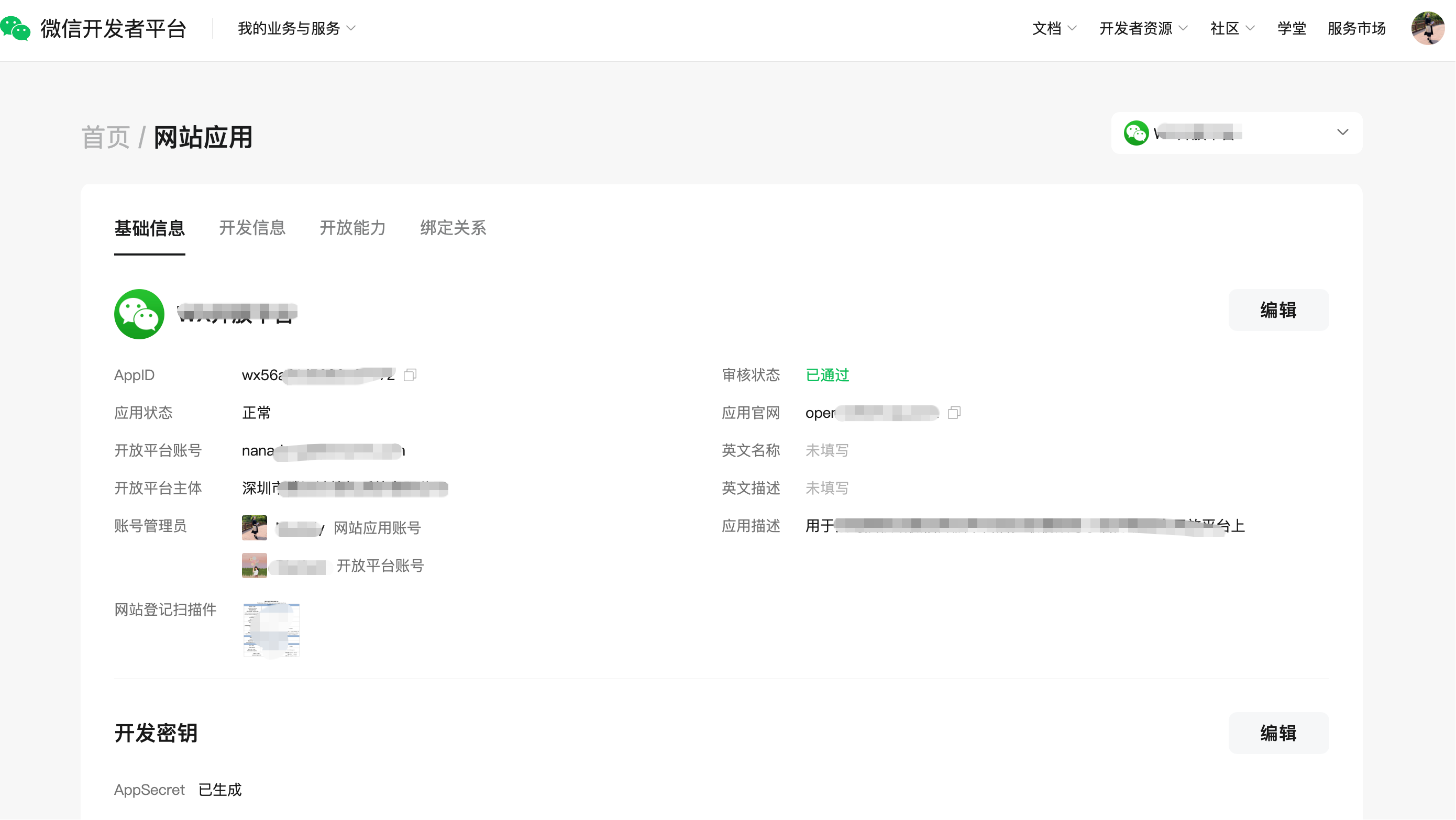
Task: Click the WeChat logo in the header
Action: (15, 28)
